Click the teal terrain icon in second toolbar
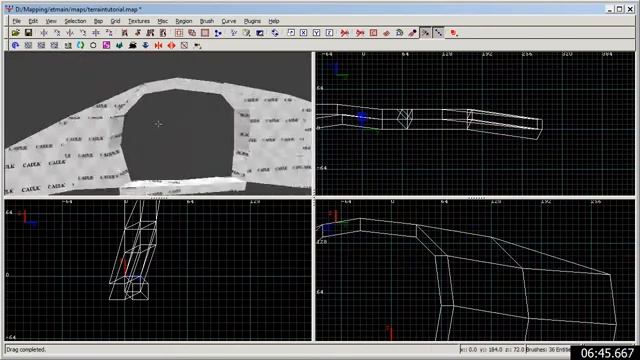 (119, 45)
